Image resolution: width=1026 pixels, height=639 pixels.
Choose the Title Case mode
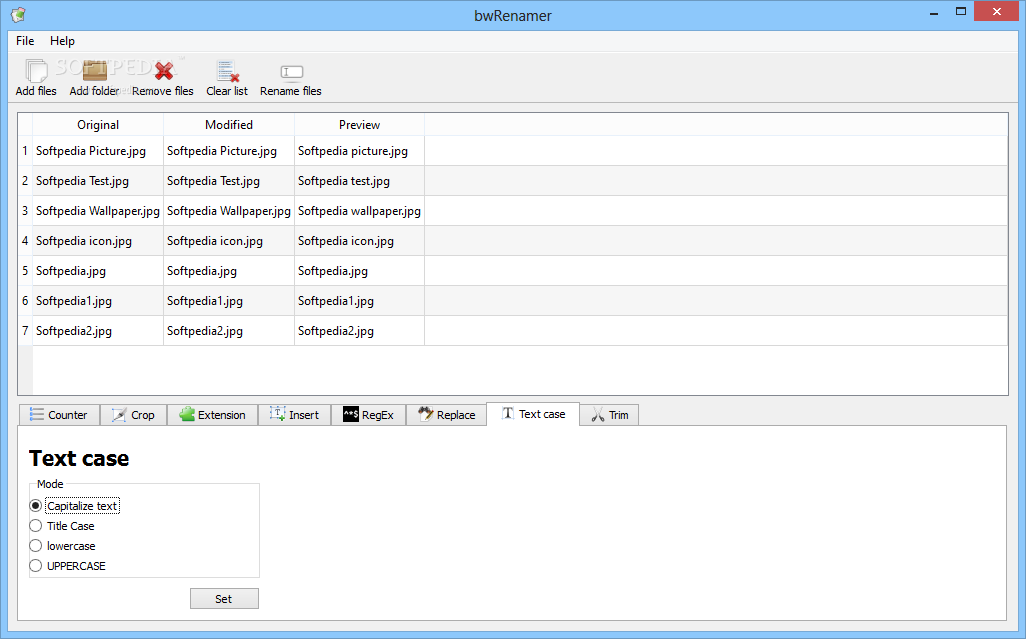tap(62, 526)
